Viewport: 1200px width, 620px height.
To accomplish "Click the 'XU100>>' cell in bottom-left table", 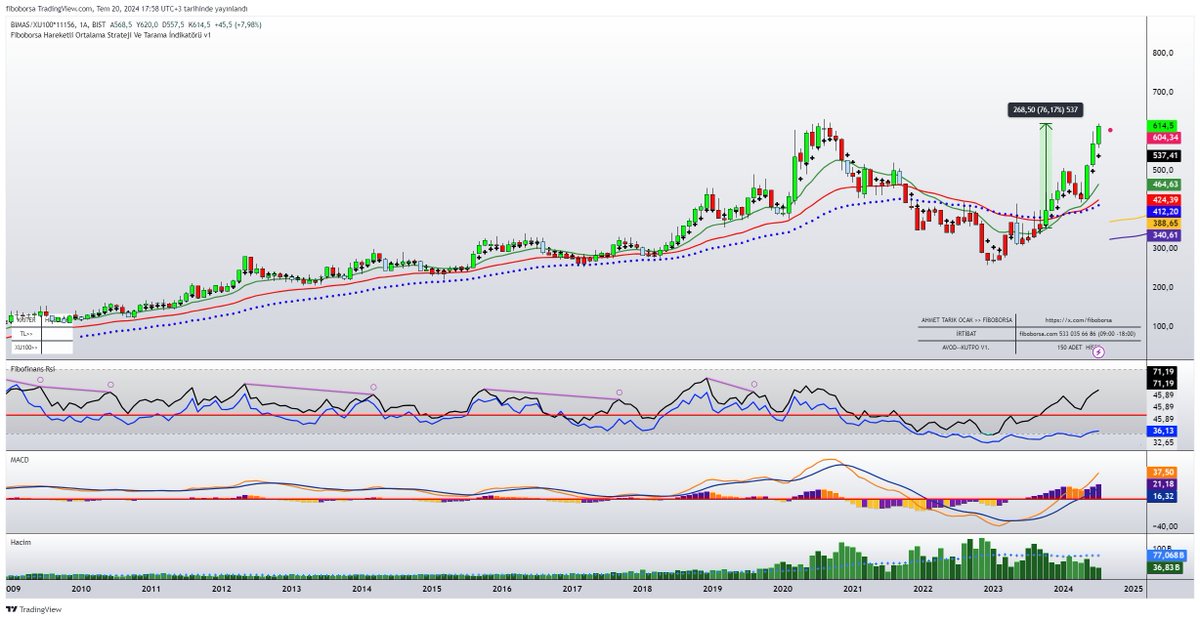I will click(25, 347).
